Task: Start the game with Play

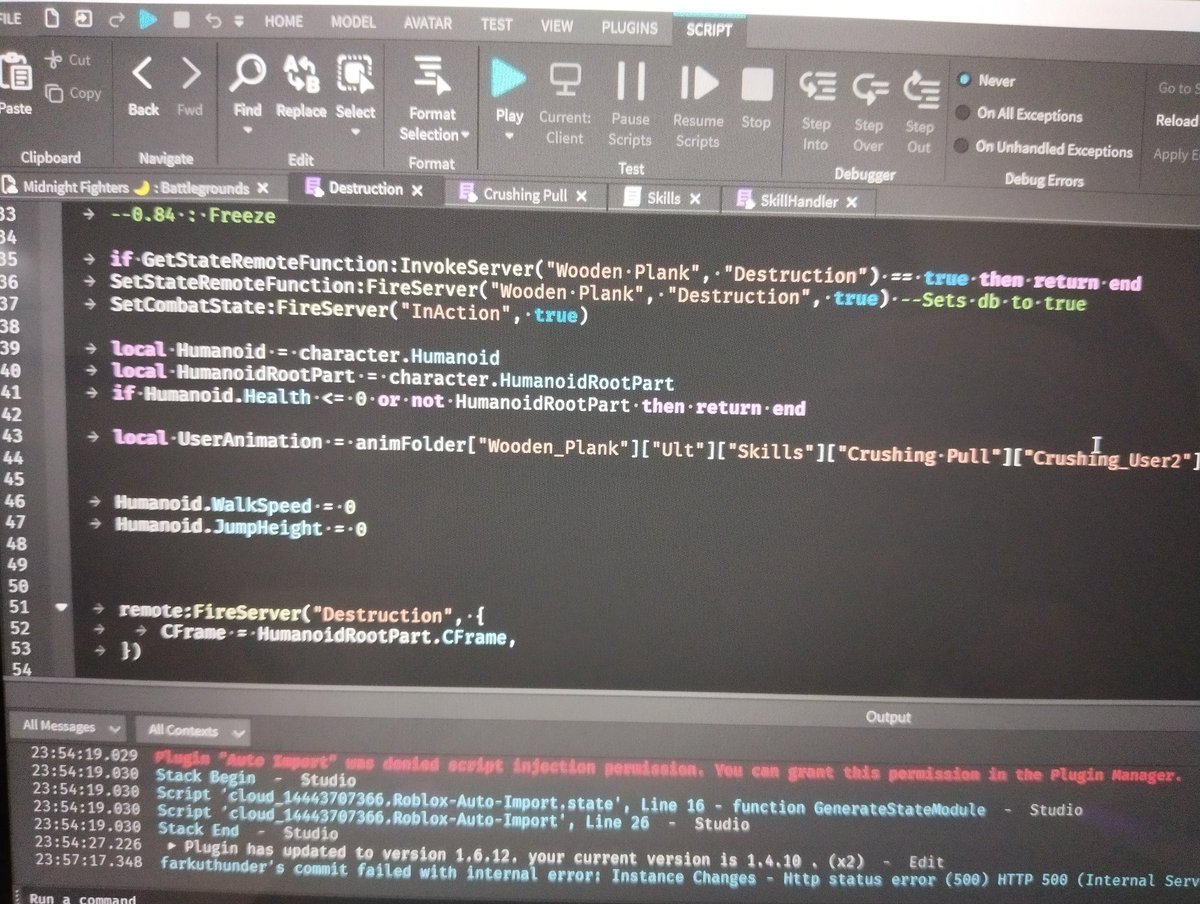Action: tap(509, 78)
